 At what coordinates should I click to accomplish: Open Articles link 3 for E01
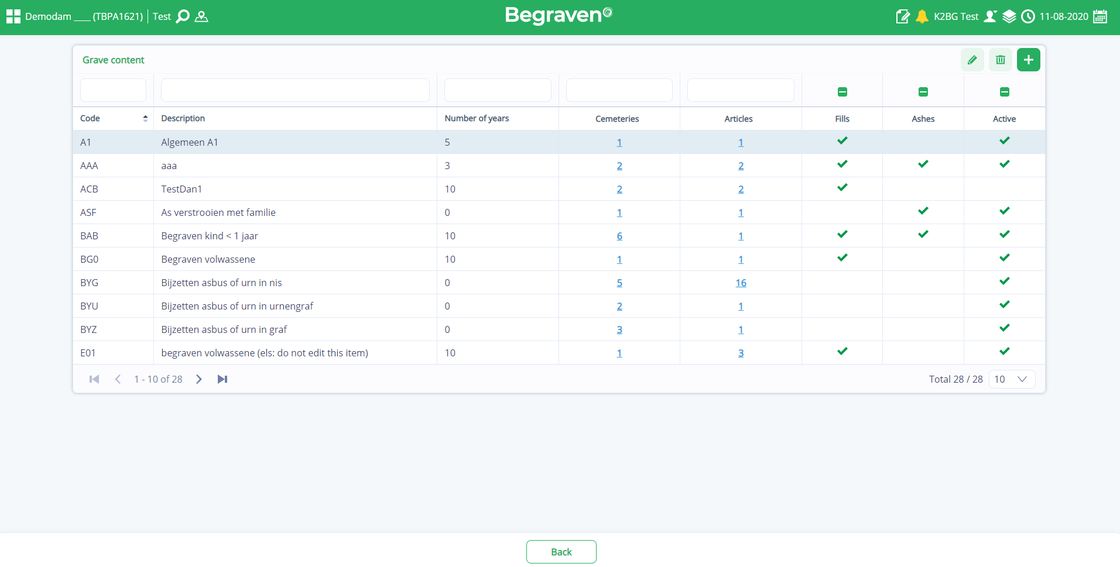click(741, 353)
